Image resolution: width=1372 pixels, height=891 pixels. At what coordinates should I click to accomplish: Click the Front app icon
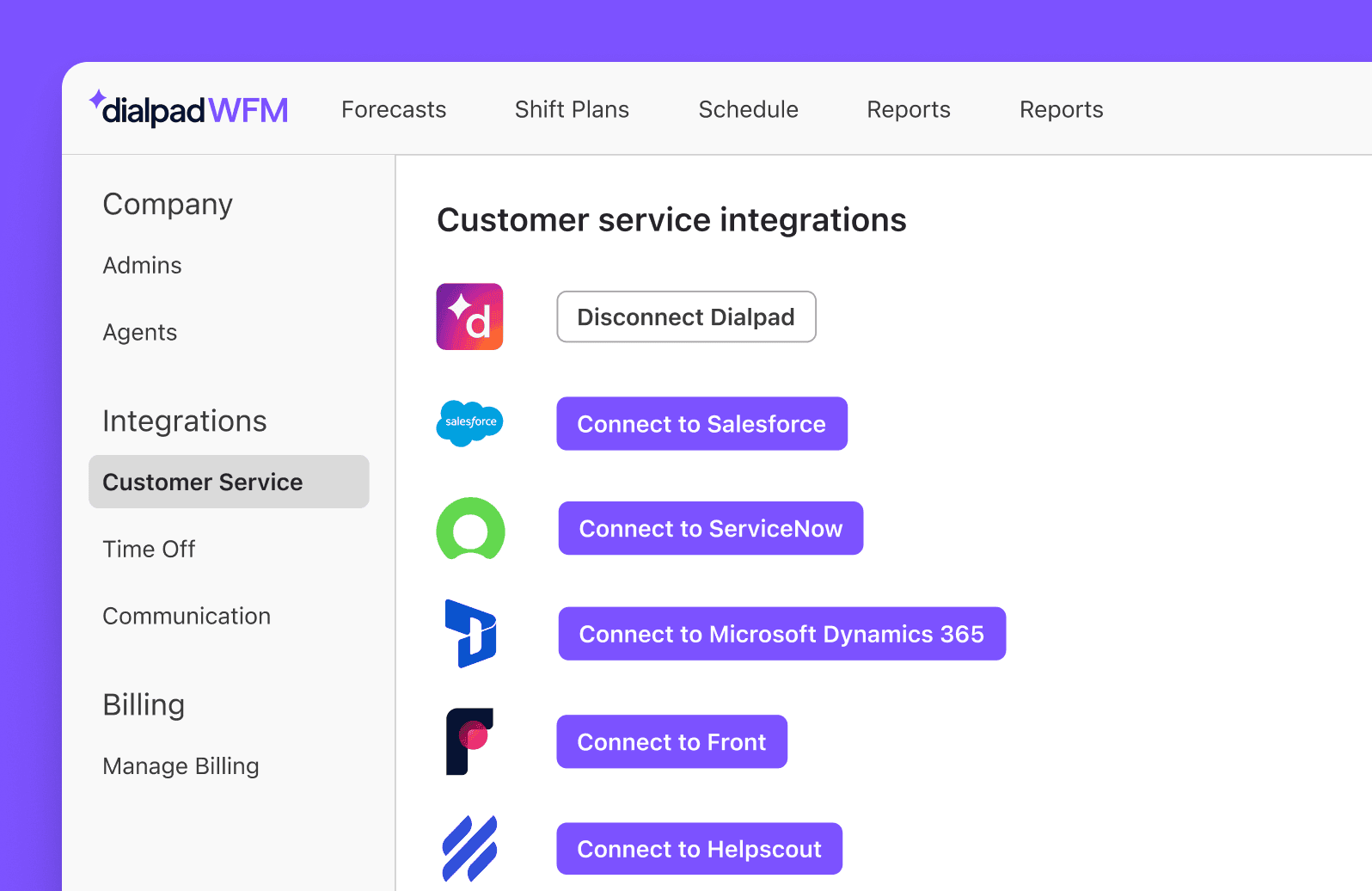click(x=469, y=741)
